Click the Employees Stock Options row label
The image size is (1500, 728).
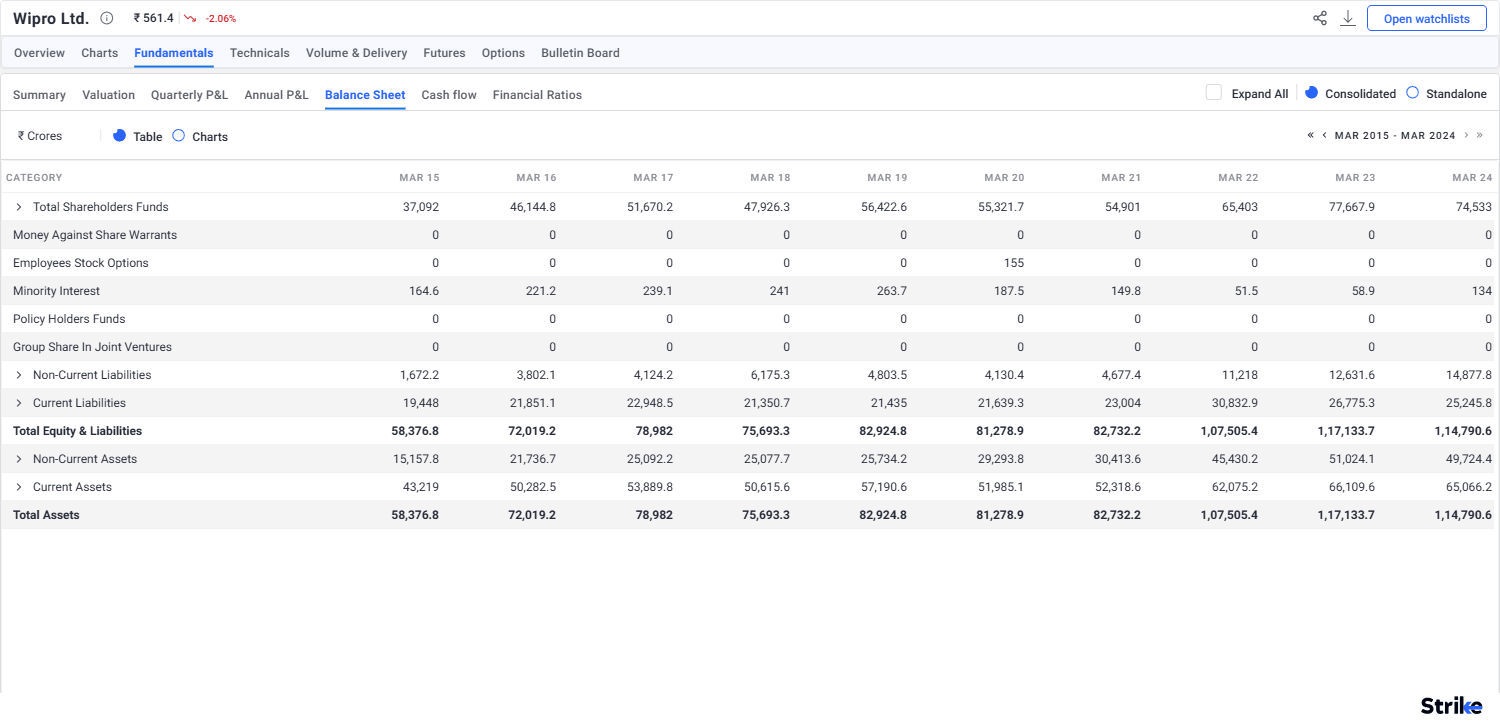click(81, 263)
